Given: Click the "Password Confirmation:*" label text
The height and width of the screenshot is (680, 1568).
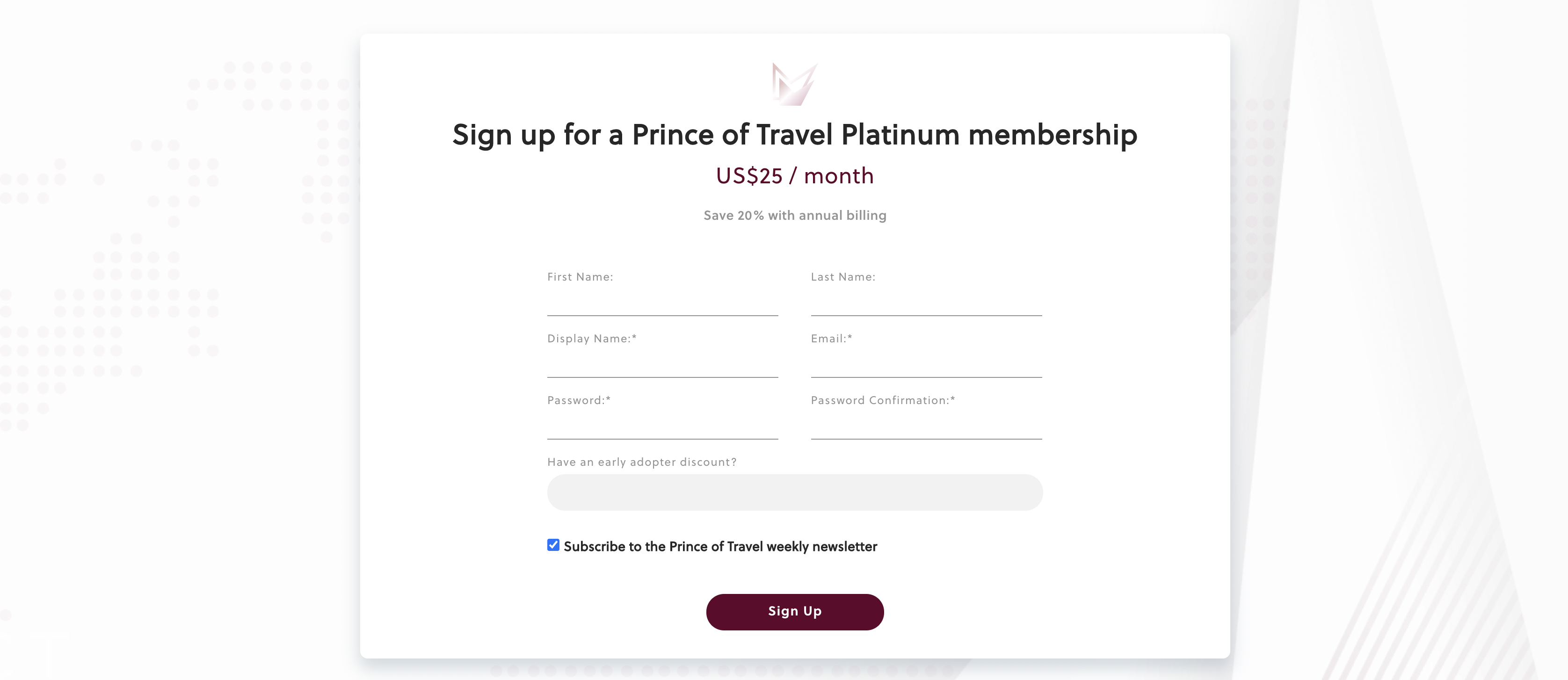Looking at the screenshot, I should pos(883,401).
